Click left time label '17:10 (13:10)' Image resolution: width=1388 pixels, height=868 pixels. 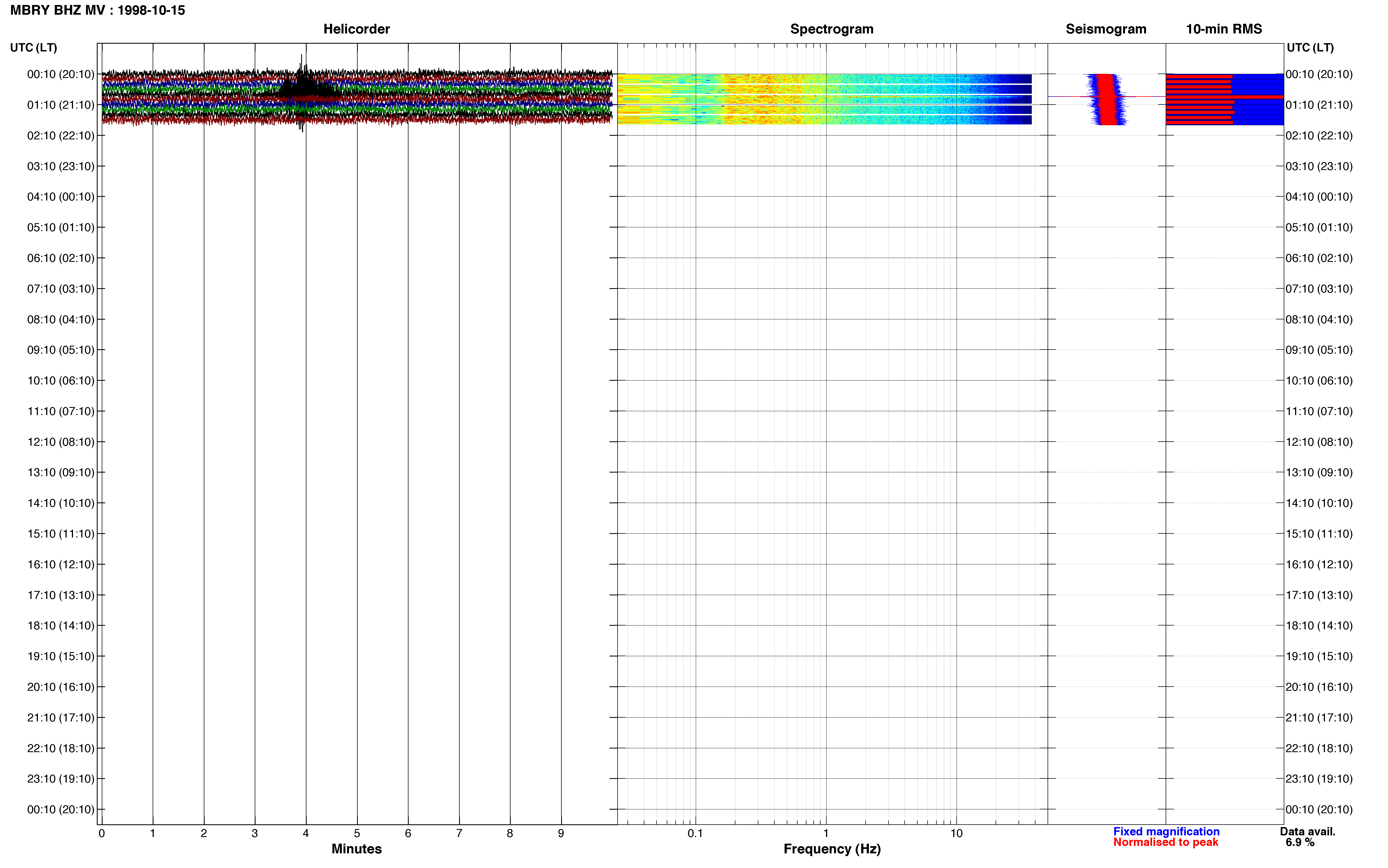click(61, 595)
